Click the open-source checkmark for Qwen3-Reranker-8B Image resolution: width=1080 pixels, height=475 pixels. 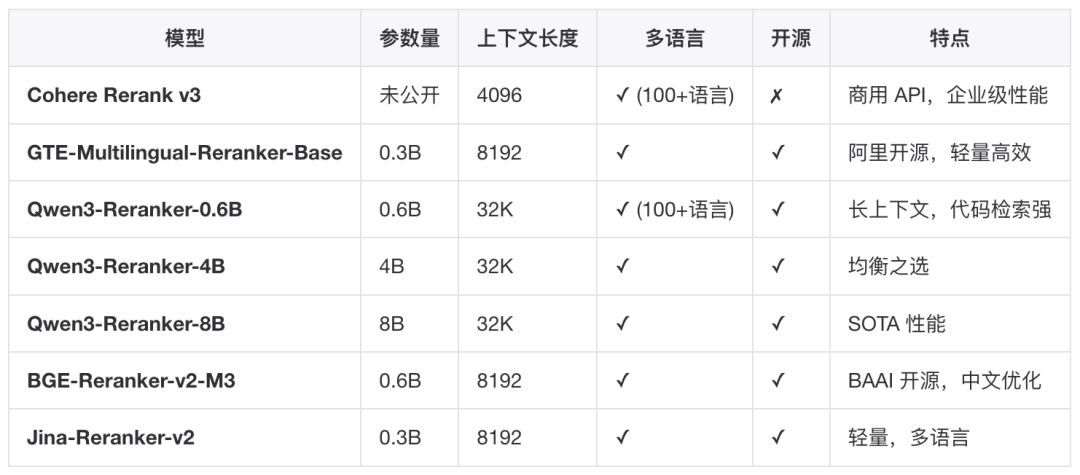[x=778, y=323]
